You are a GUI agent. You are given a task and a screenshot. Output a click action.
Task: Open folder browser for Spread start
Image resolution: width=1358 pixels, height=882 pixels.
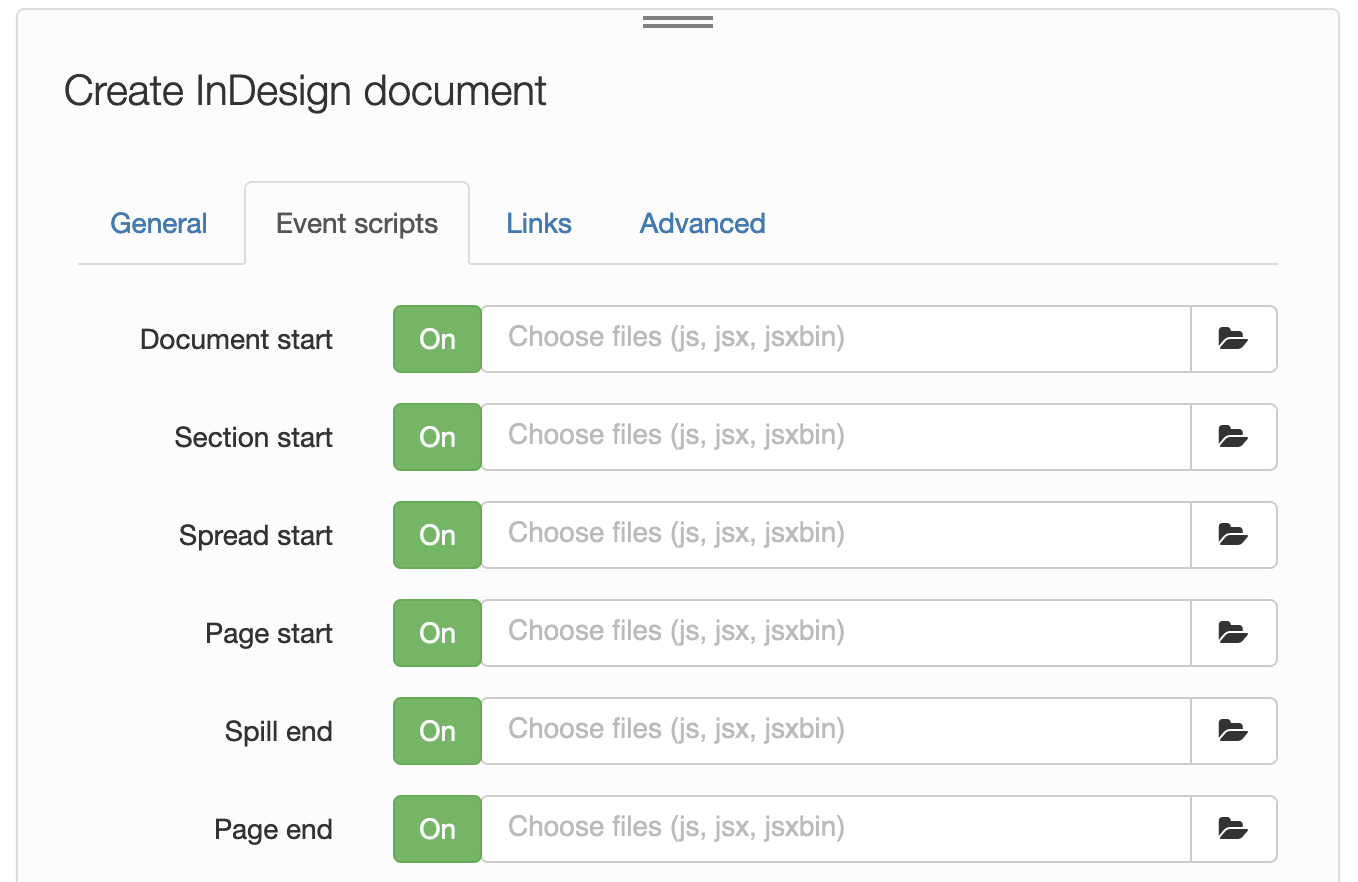1234,535
